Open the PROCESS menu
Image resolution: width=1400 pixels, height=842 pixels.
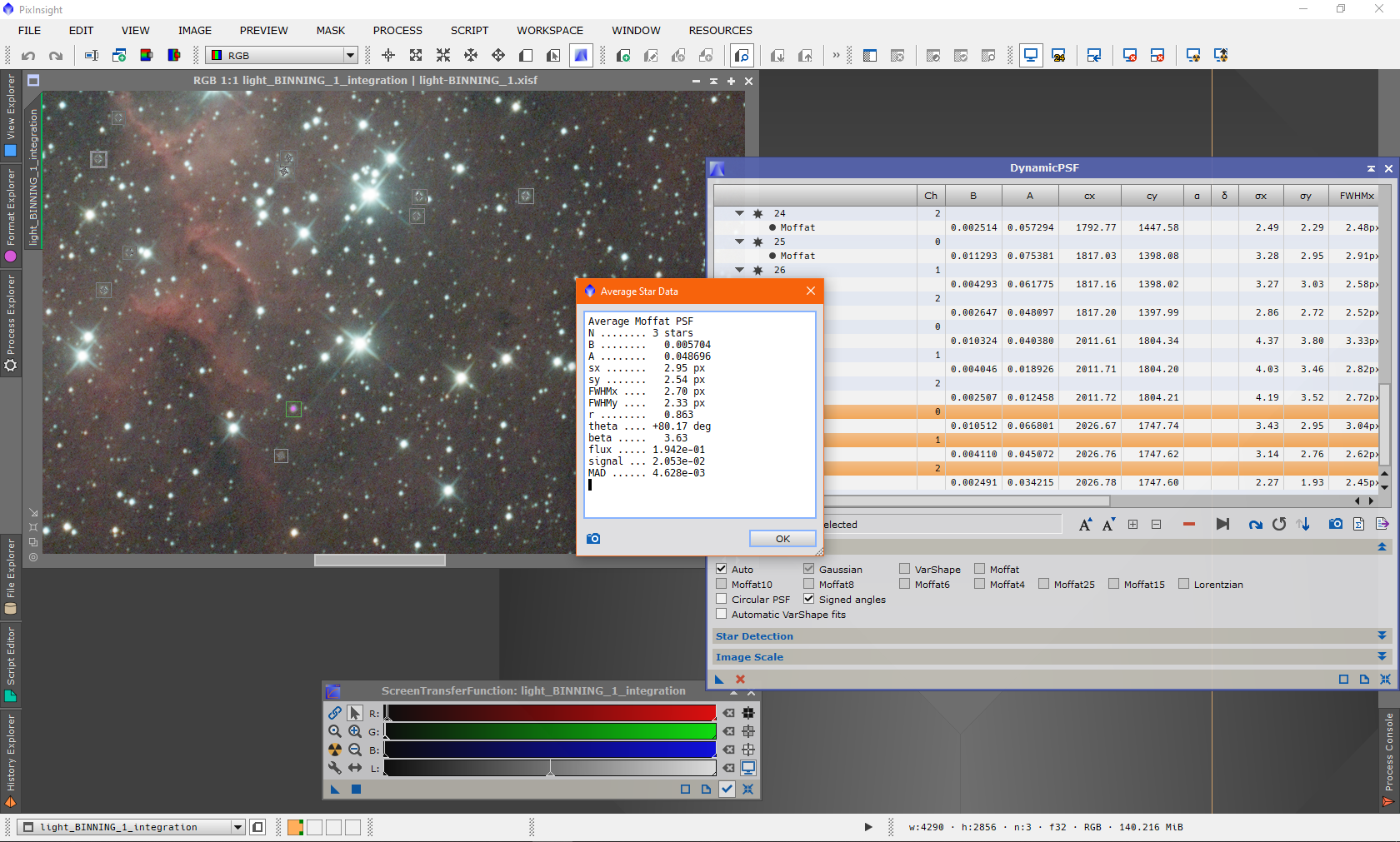click(x=397, y=30)
